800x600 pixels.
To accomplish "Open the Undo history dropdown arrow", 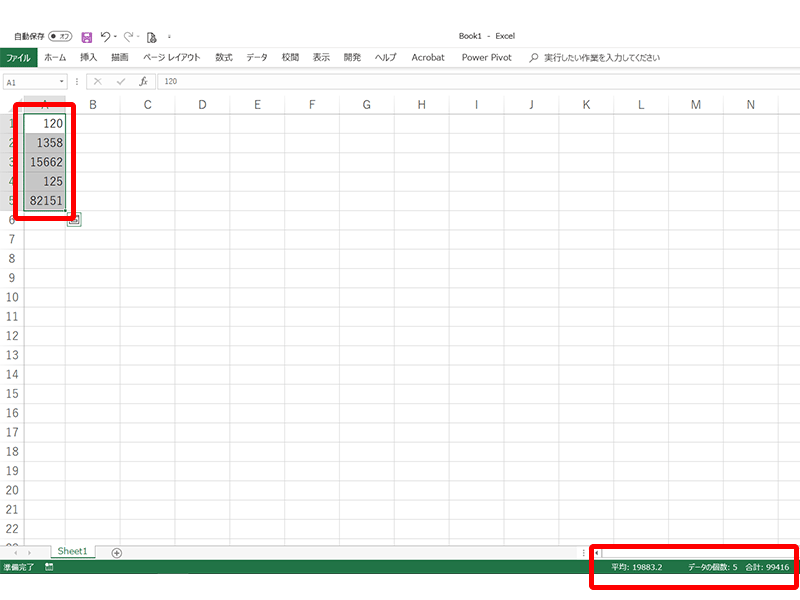I will click(116, 37).
